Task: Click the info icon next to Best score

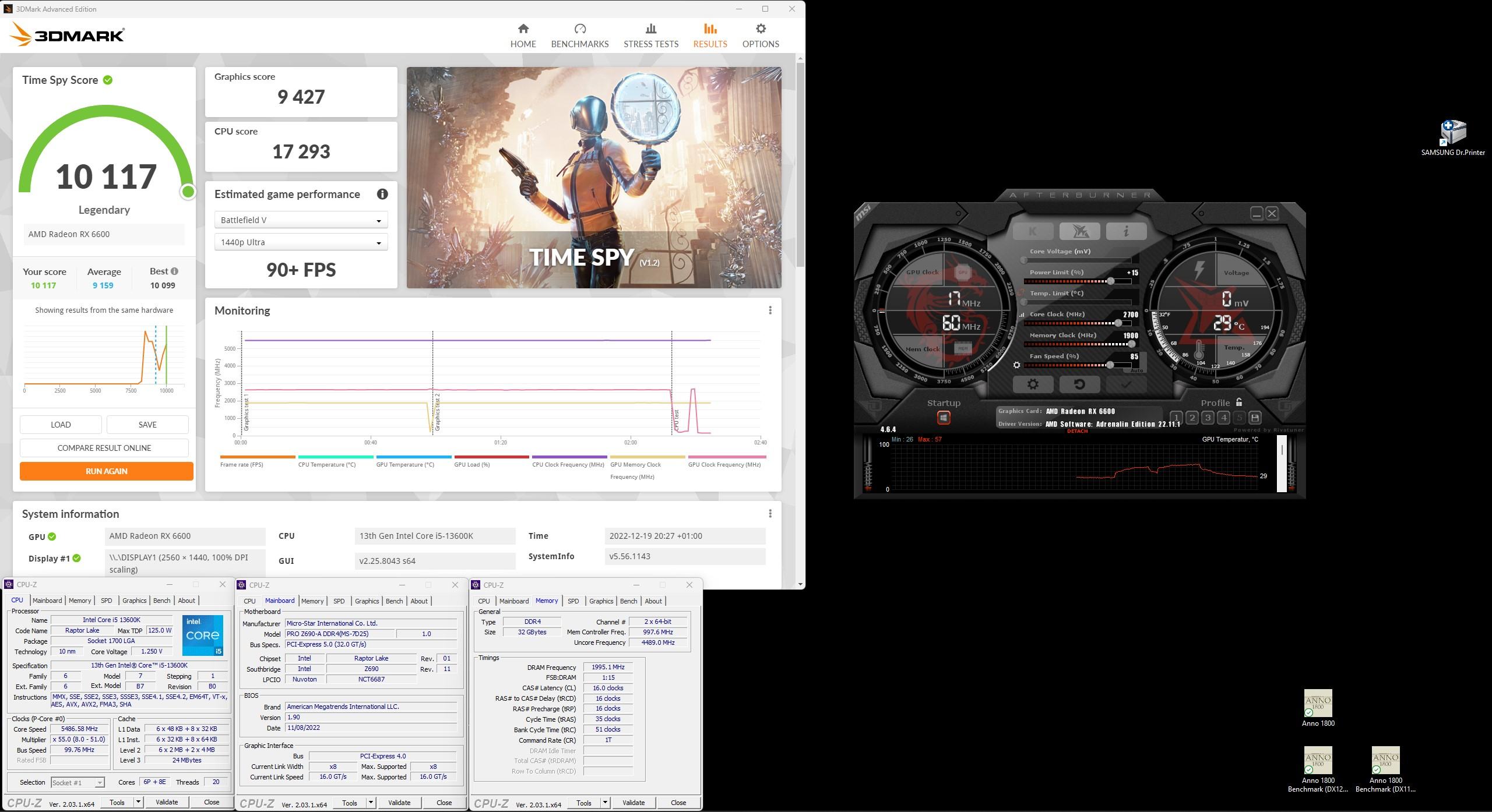Action: 174,271
